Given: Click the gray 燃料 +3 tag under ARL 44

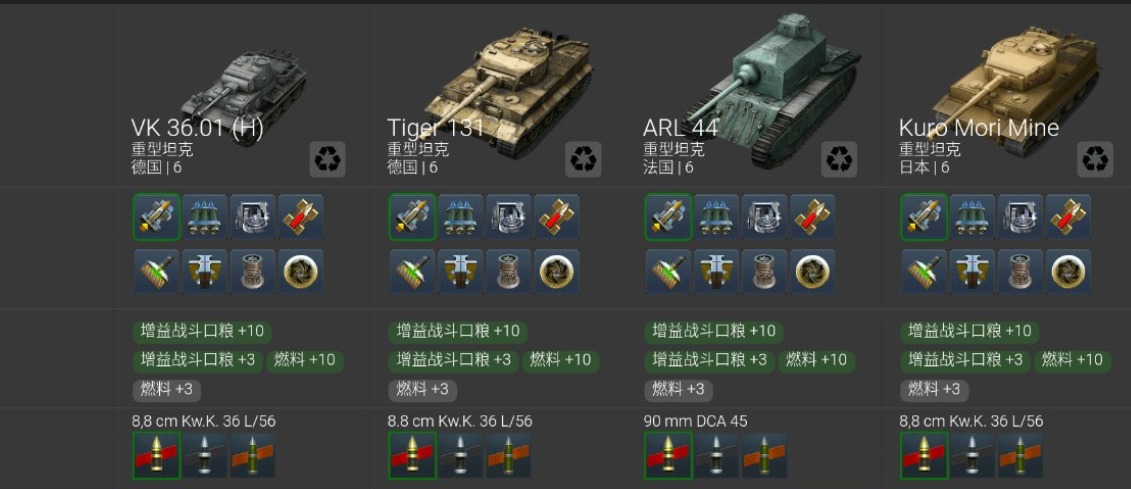Looking at the screenshot, I should click(x=679, y=390).
